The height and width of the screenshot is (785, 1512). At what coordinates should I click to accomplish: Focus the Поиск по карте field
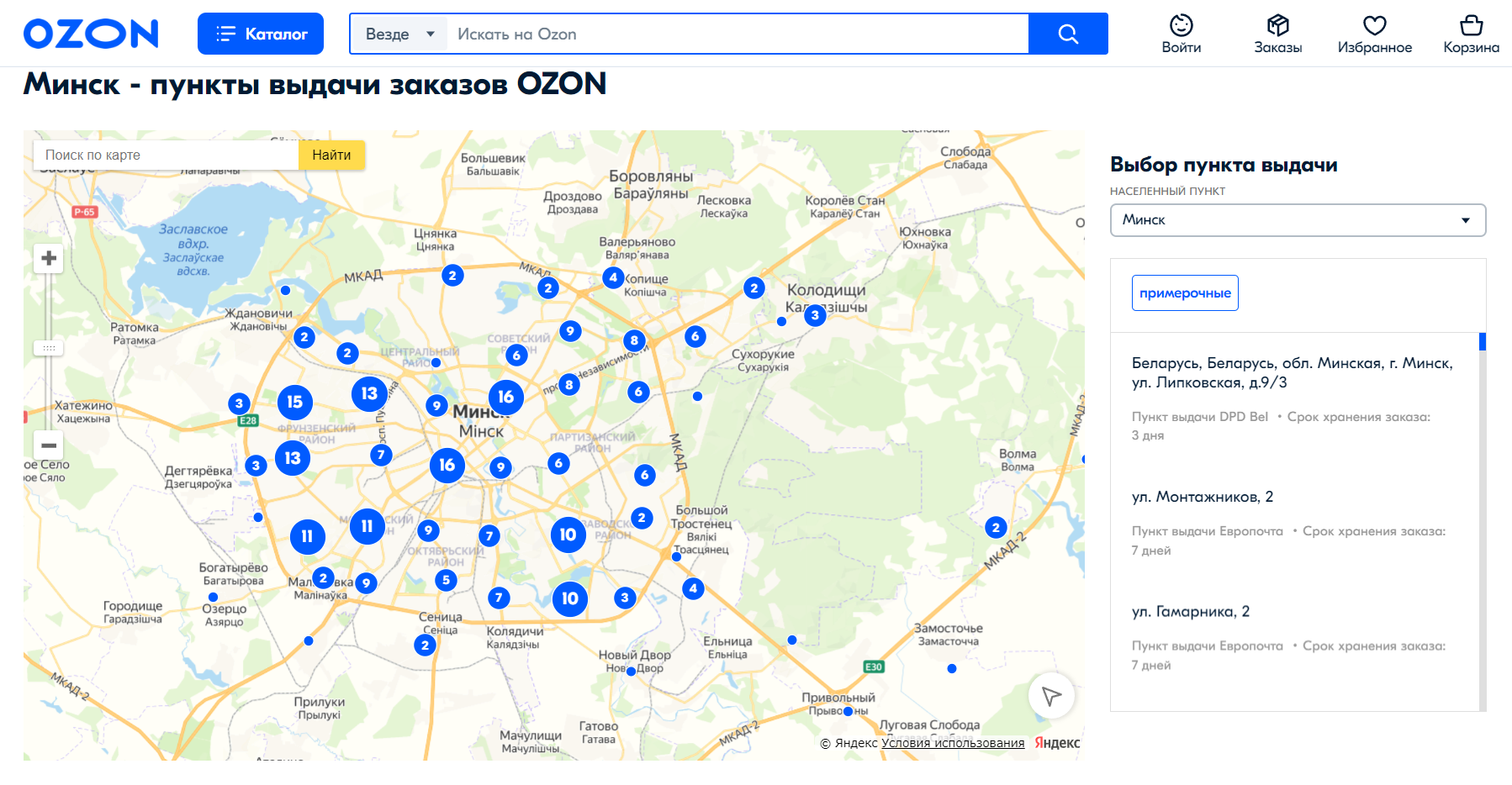pos(167,155)
